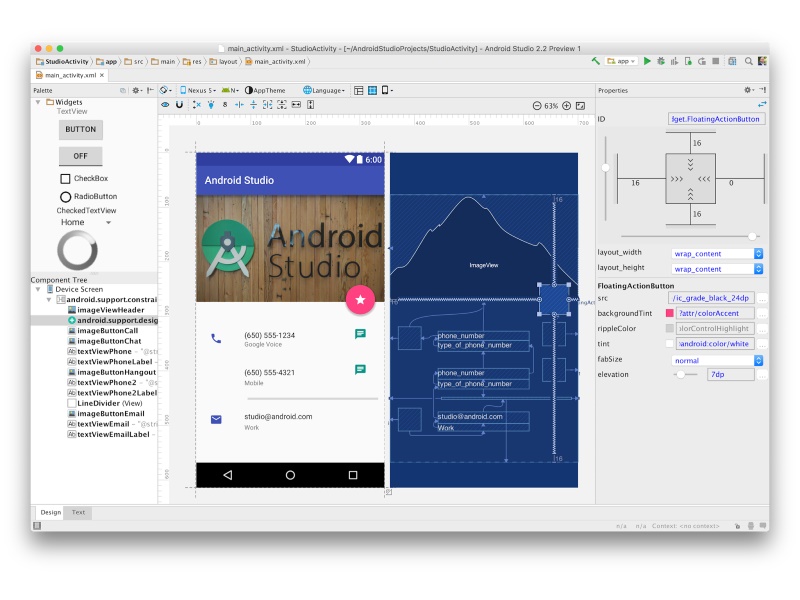The width and height of the screenshot is (800, 600).
Task: Click the AppTheme theme selector
Action: click(x=265, y=90)
